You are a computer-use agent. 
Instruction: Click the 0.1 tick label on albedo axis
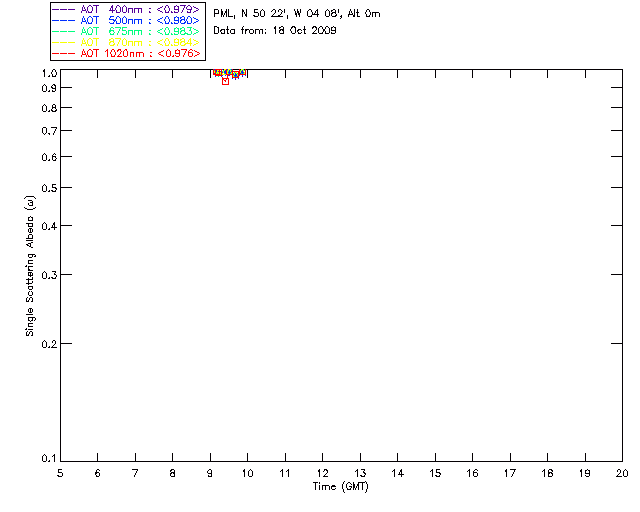click(x=49, y=459)
